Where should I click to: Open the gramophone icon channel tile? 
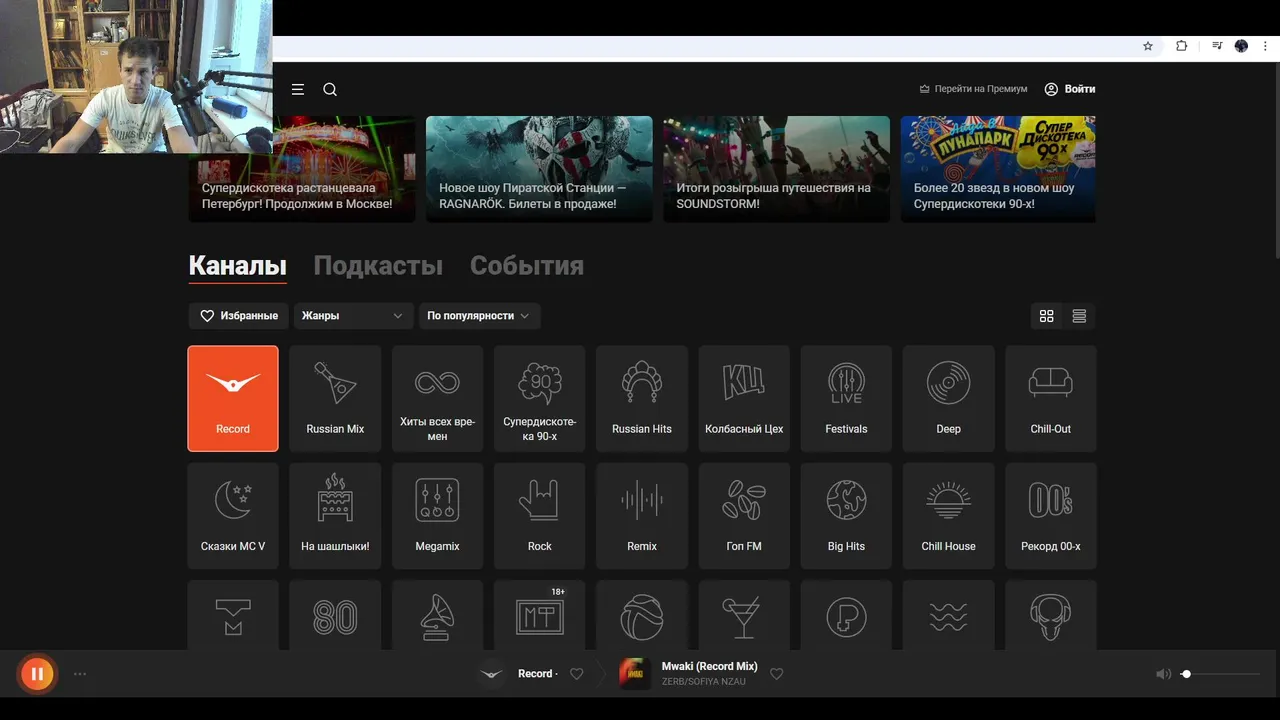coord(437,616)
